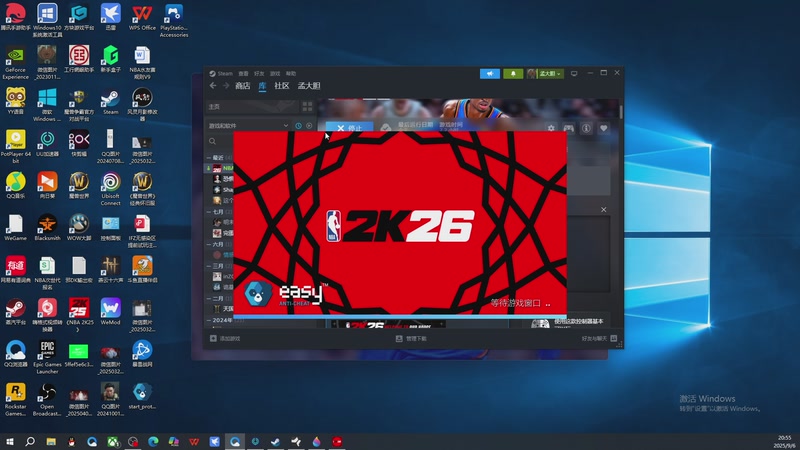Open File Explorer from taskbar
The width and height of the screenshot is (800, 450).
(x=51, y=441)
